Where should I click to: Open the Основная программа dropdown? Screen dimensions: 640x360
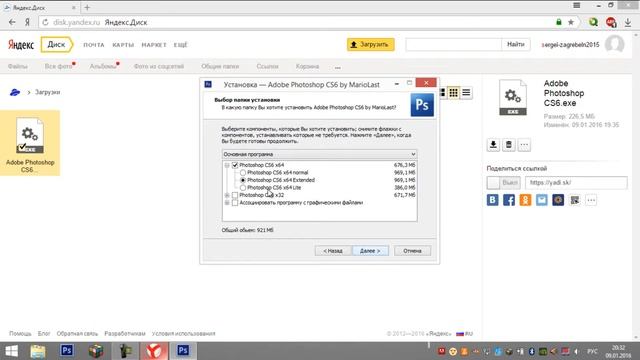319,154
